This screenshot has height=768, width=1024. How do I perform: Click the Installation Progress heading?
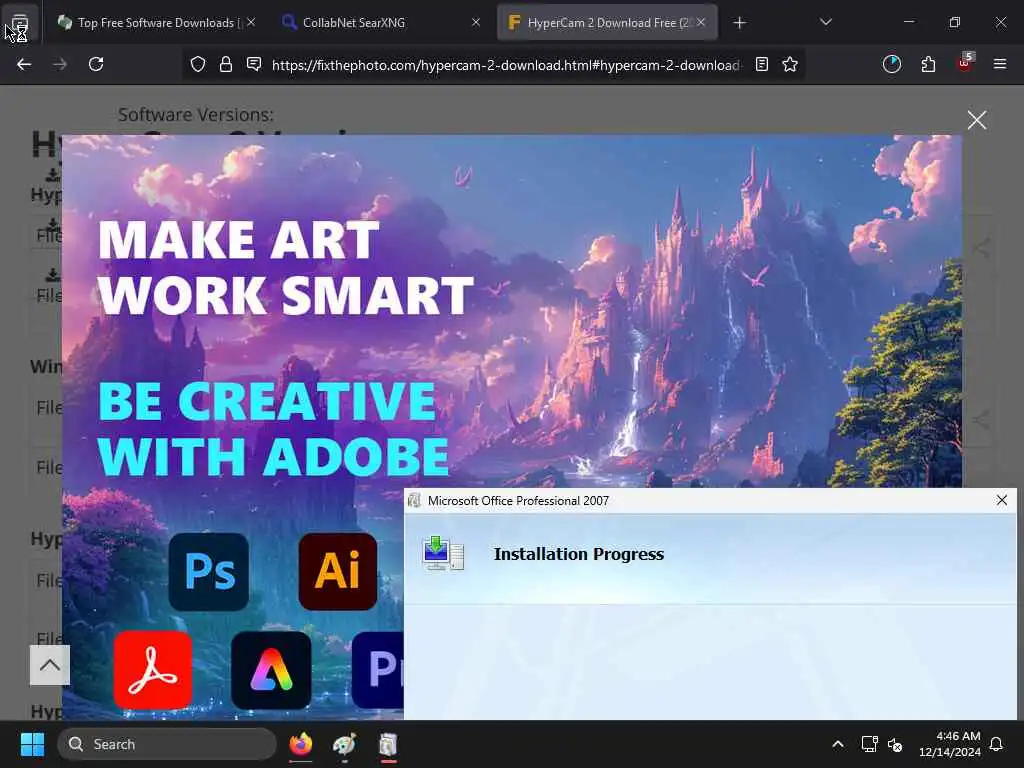pos(579,554)
